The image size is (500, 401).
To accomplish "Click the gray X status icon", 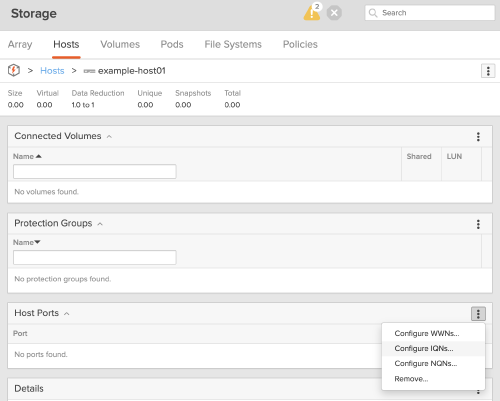I will (334, 13).
